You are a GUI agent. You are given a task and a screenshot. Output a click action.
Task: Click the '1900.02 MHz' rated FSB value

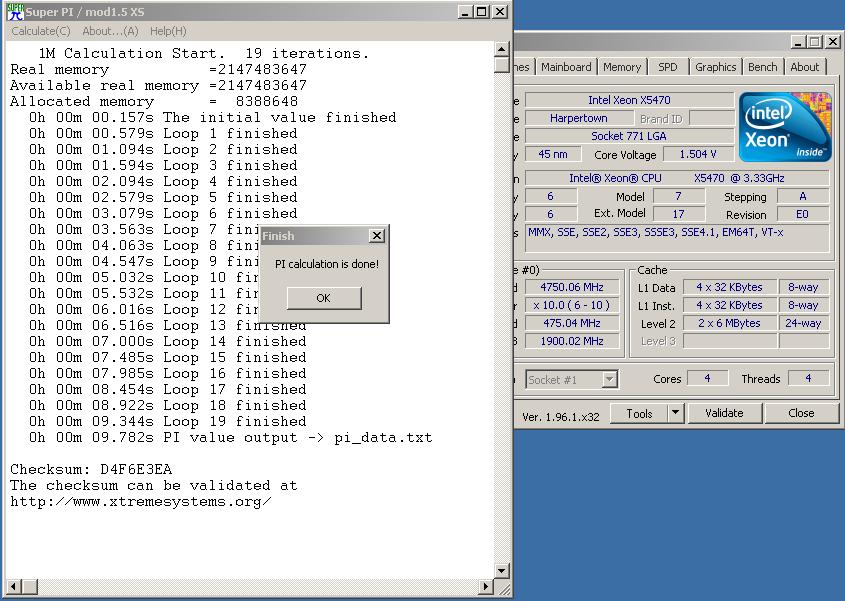[572, 341]
